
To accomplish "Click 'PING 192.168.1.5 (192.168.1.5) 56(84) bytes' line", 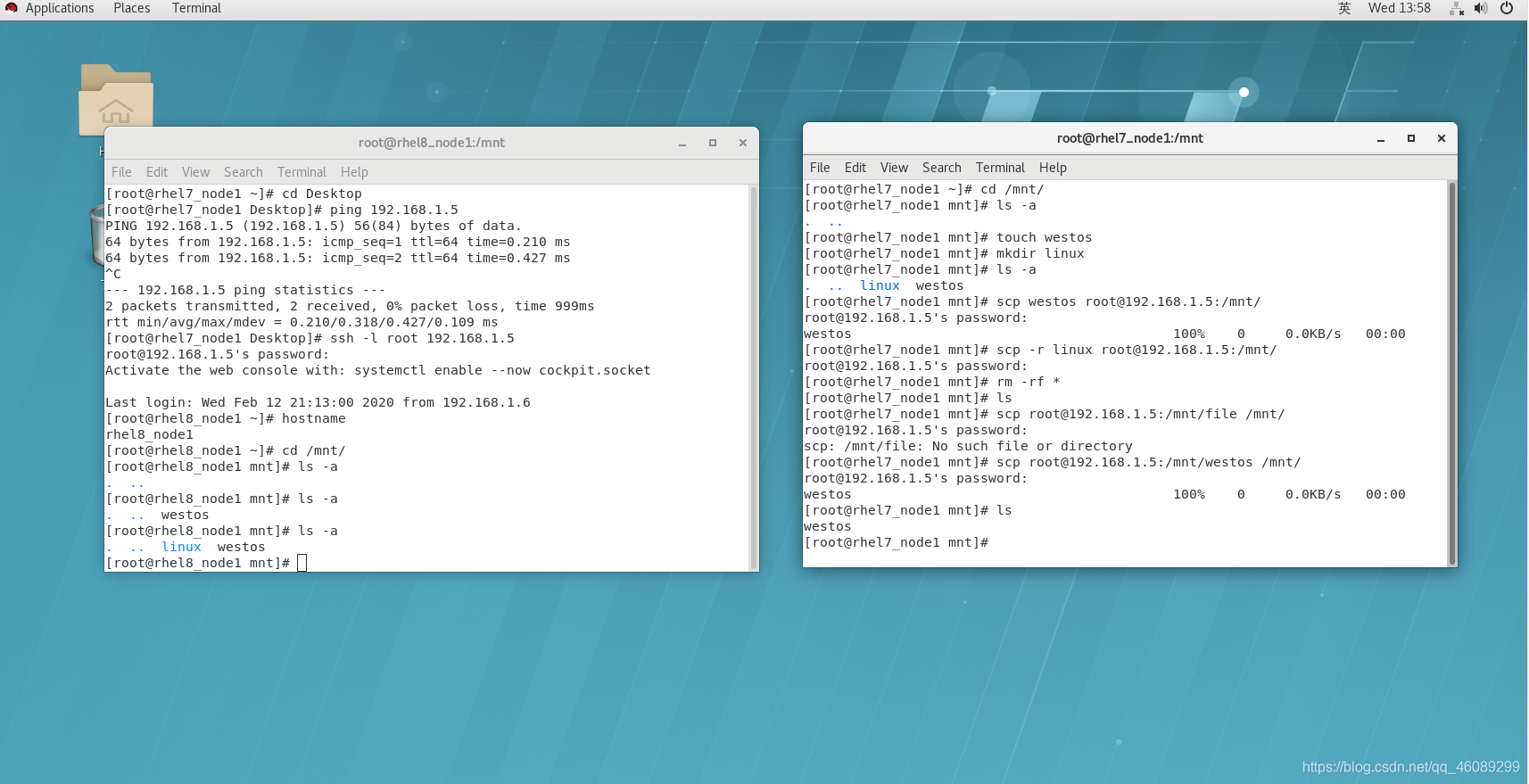I will point(313,226).
